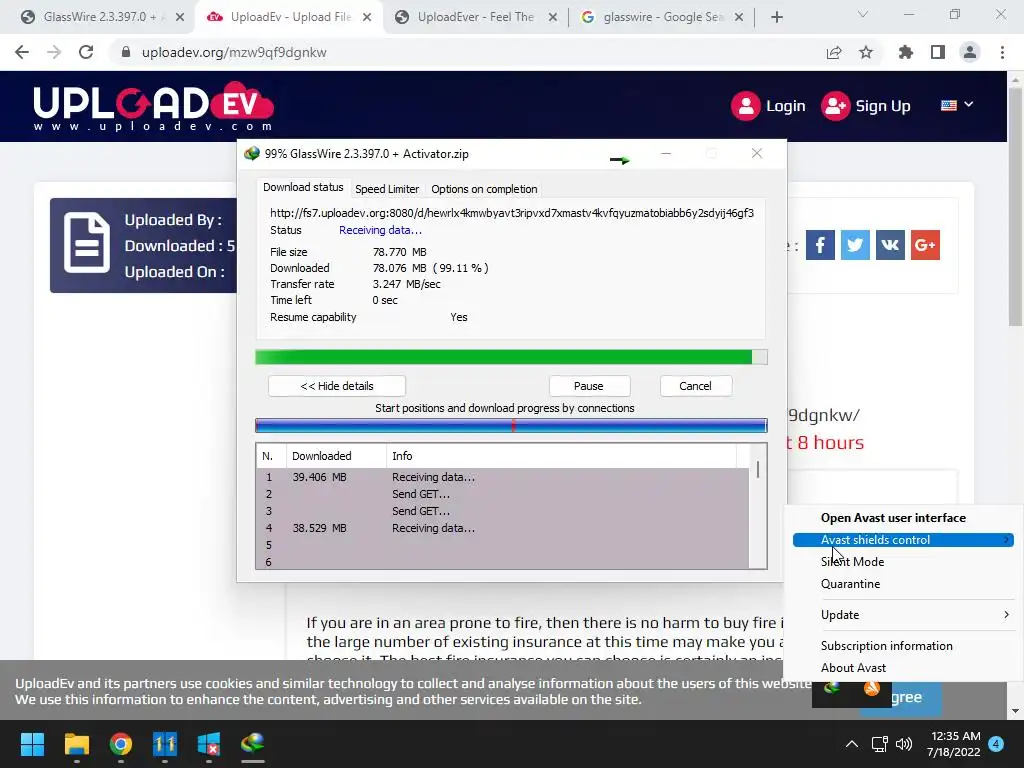Share the file on Twitter
This screenshot has height=768, width=1024.
(x=855, y=245)
